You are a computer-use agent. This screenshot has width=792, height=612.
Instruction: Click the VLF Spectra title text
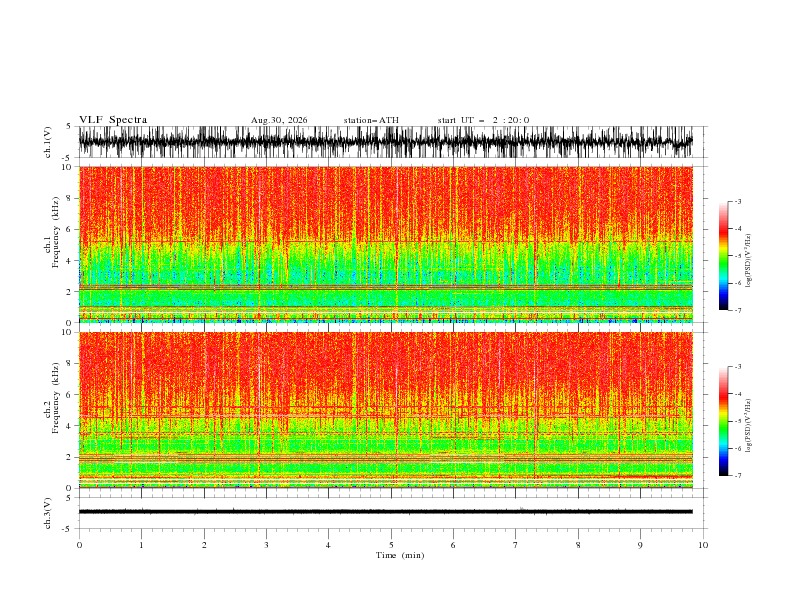click(113, 120)
